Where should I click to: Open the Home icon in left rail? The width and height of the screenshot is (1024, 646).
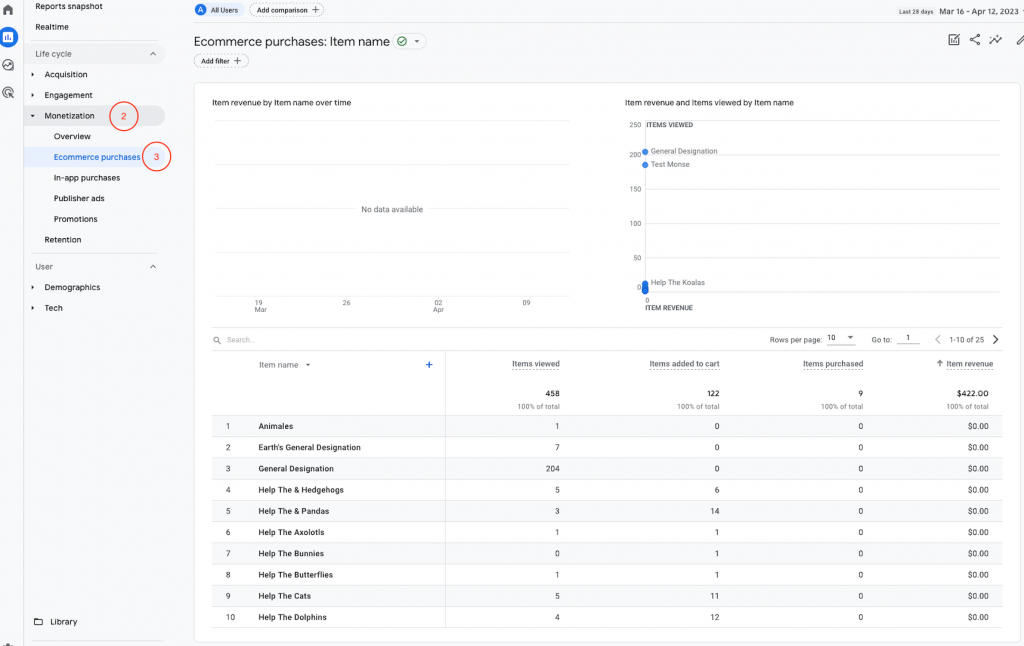click(8, 10)
